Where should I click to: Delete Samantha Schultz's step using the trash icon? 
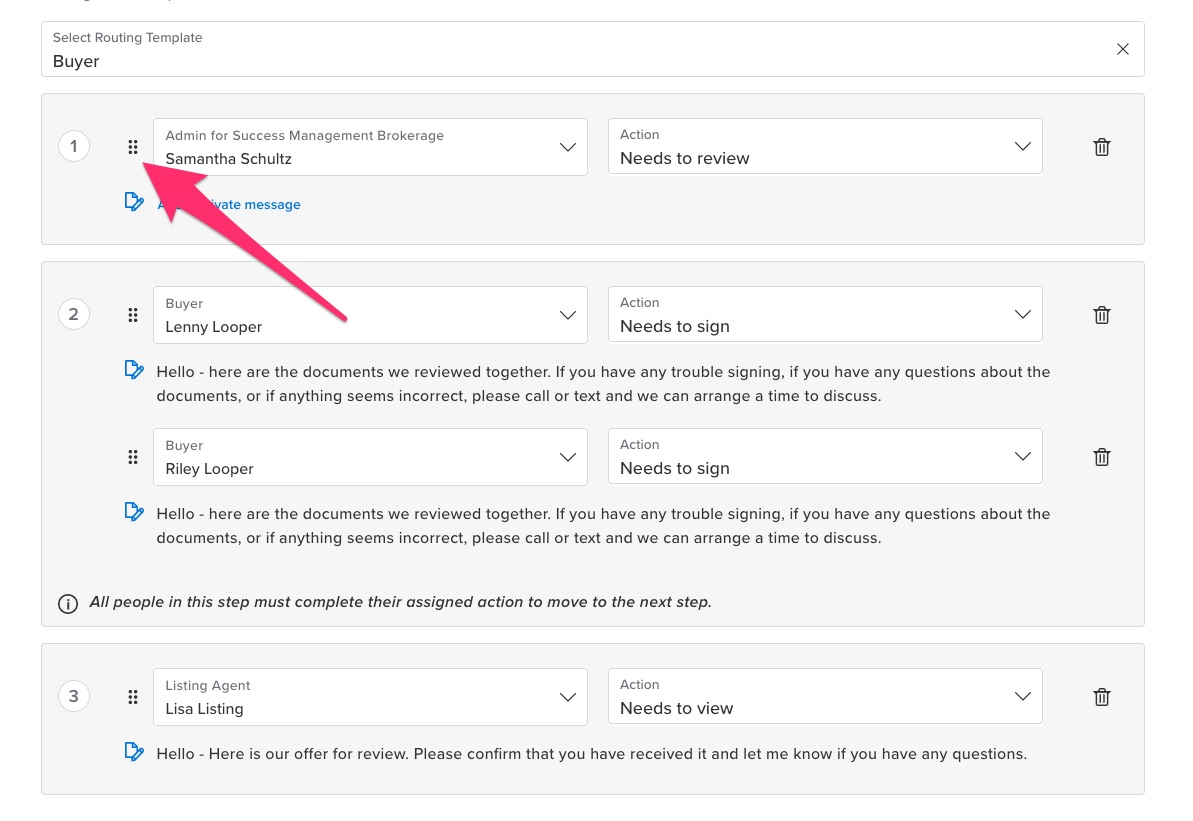click(x=1101, y=146)
